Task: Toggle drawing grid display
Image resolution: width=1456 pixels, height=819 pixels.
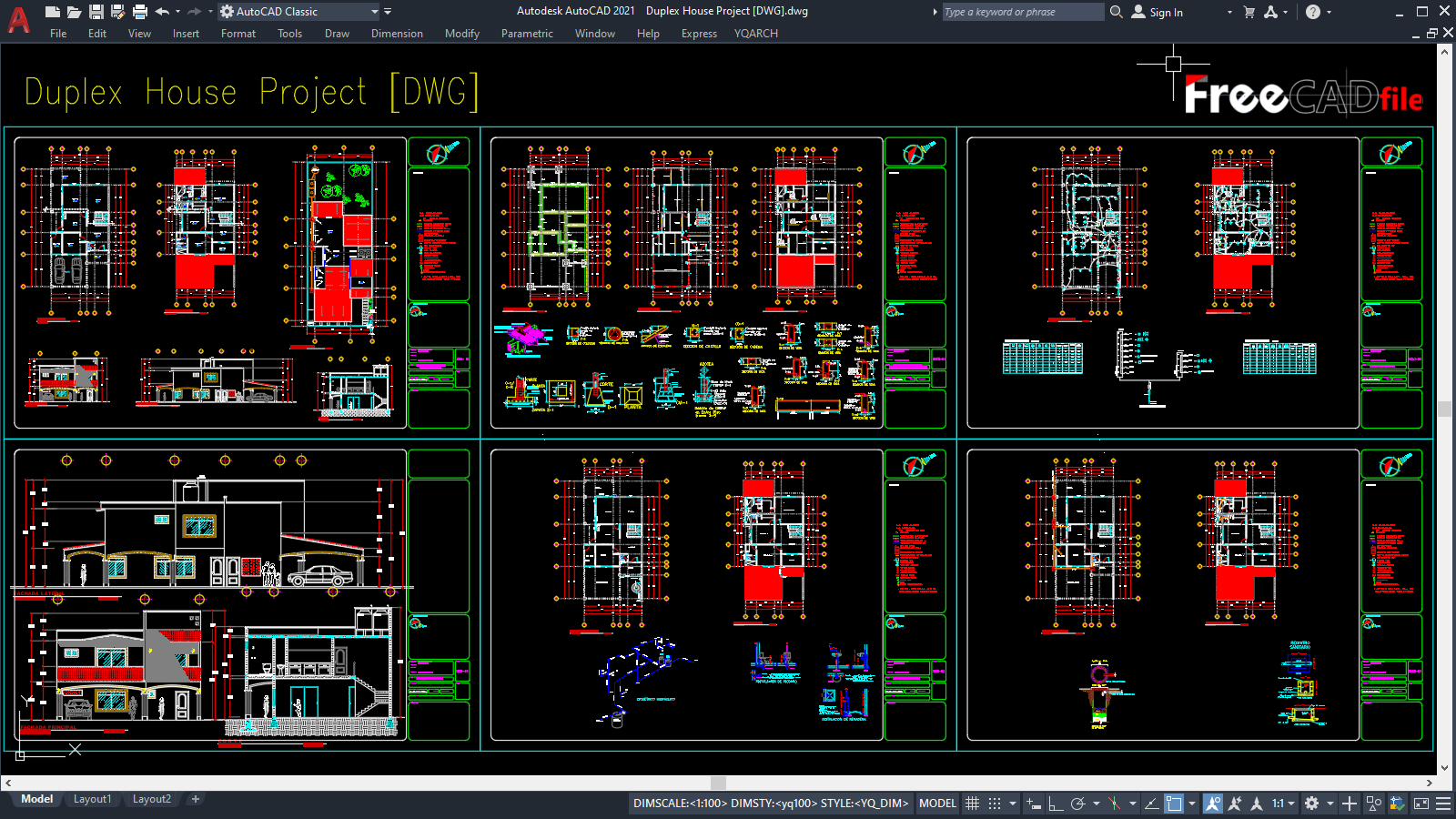Action: pyautogui.click(x=972, y=804)
